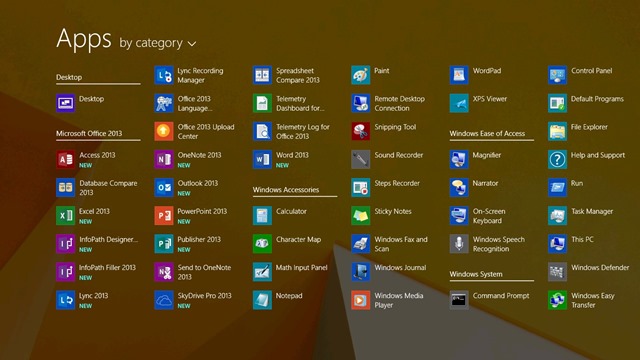Open the "by category" sort dropdown
The width and height of the screenshot is (640, 360).
point(158,43)
